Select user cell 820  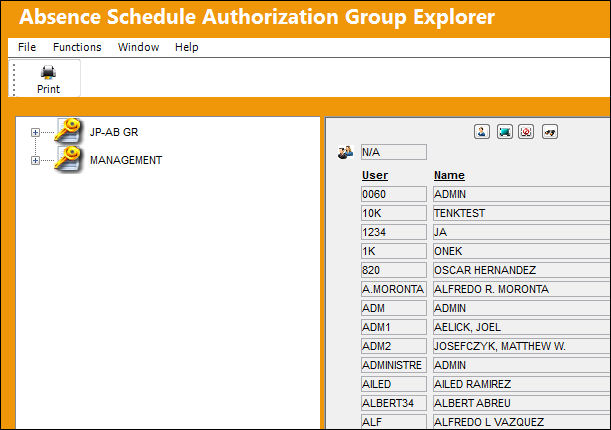point(394,270)
